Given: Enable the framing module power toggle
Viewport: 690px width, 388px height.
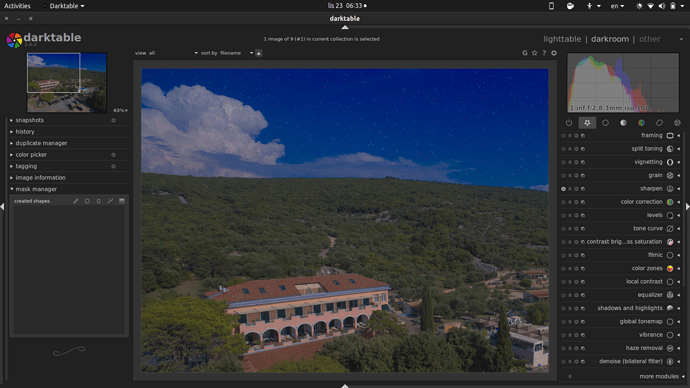Looking at the screenshot, I should point(563,135).
